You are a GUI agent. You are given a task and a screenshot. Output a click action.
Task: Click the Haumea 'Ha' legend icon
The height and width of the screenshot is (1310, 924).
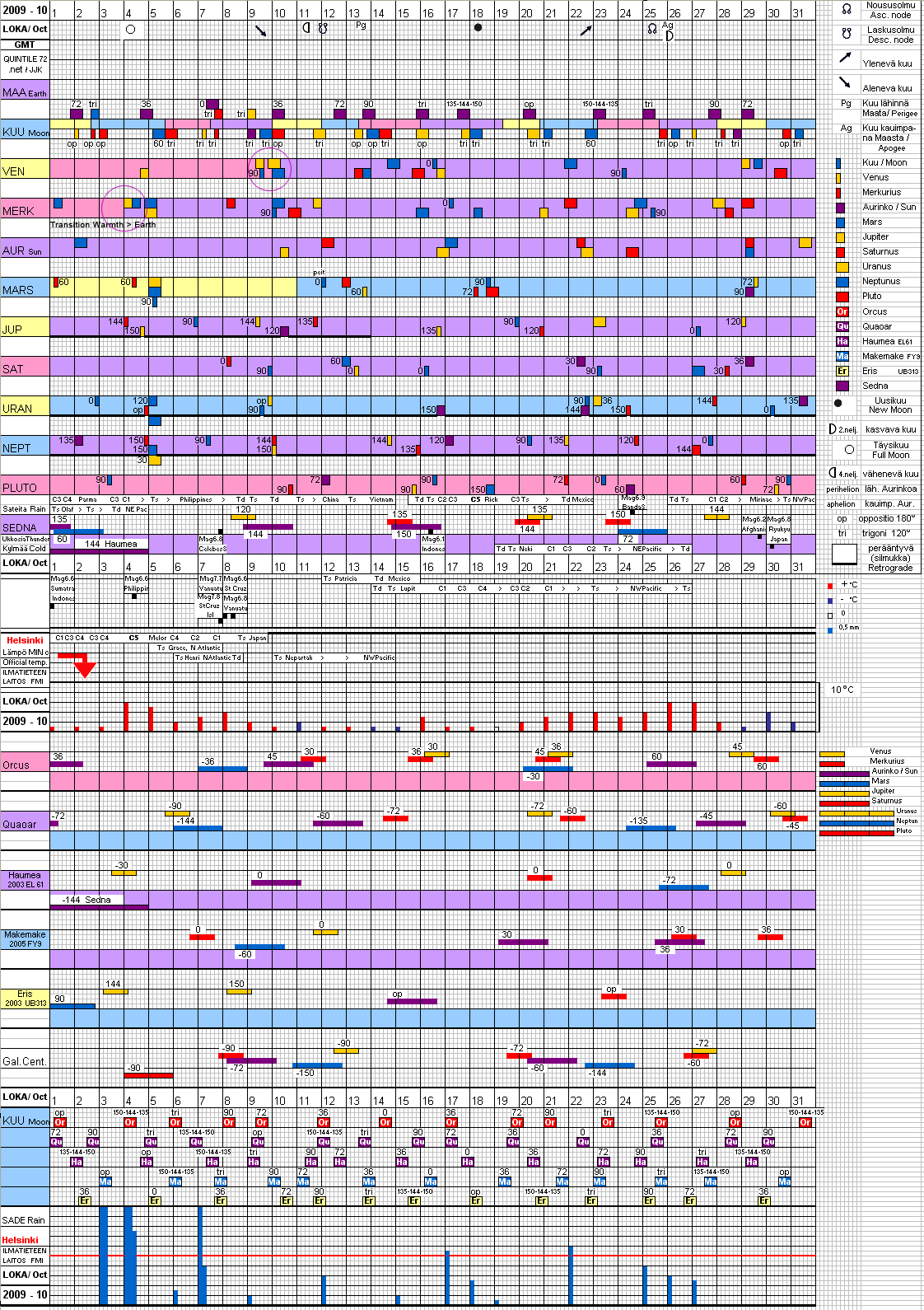842,341
